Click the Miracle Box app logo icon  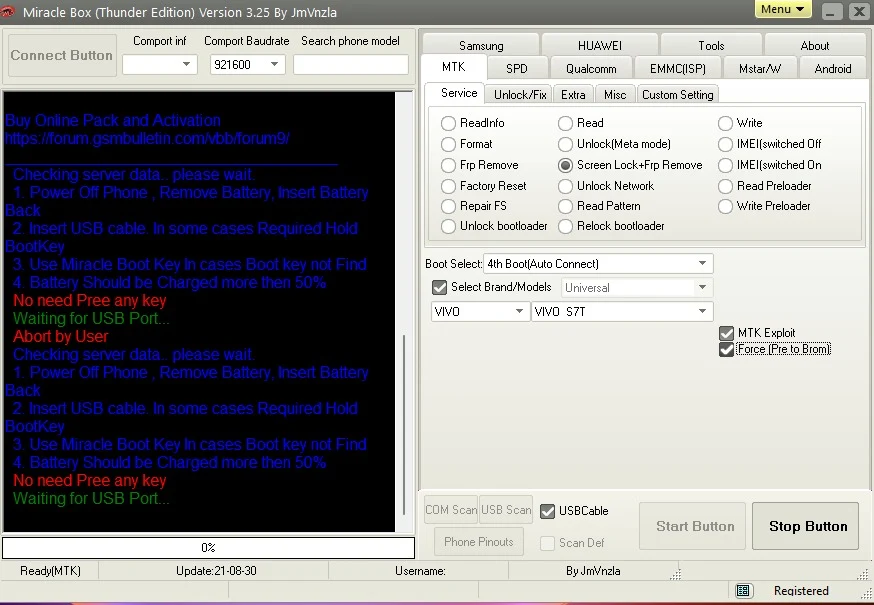click(7, 11)
